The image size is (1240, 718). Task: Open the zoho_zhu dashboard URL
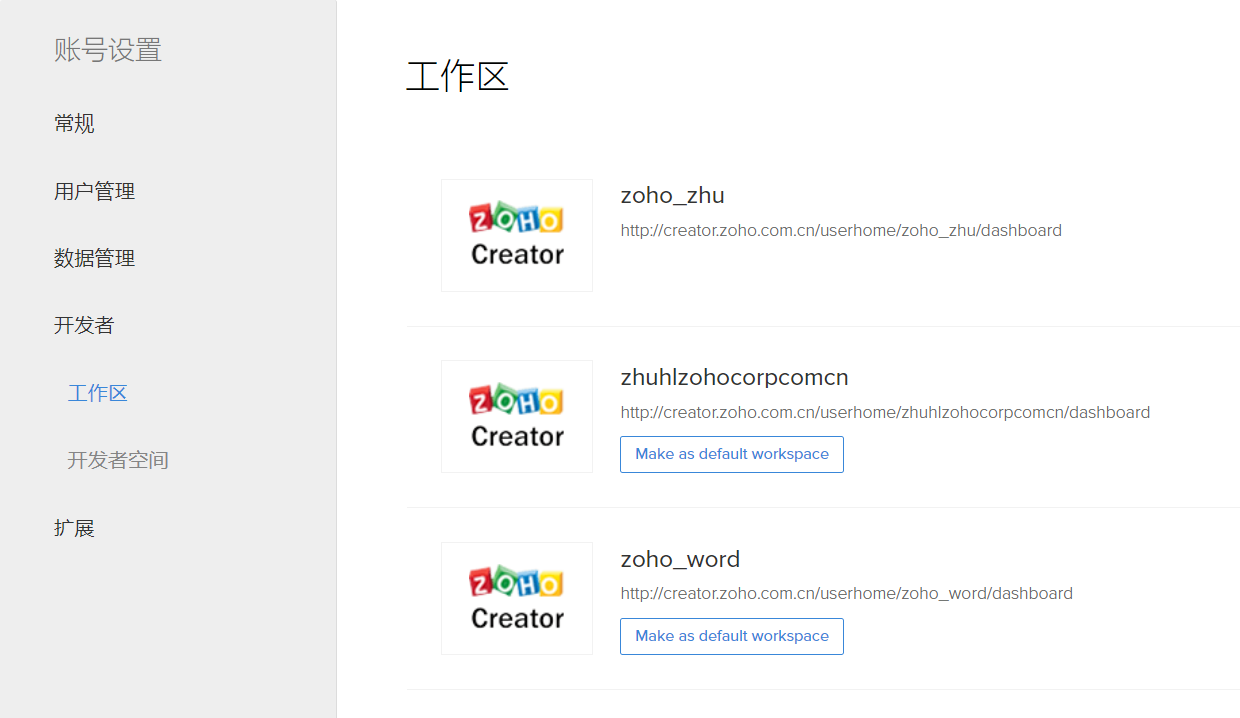point(840,231)
